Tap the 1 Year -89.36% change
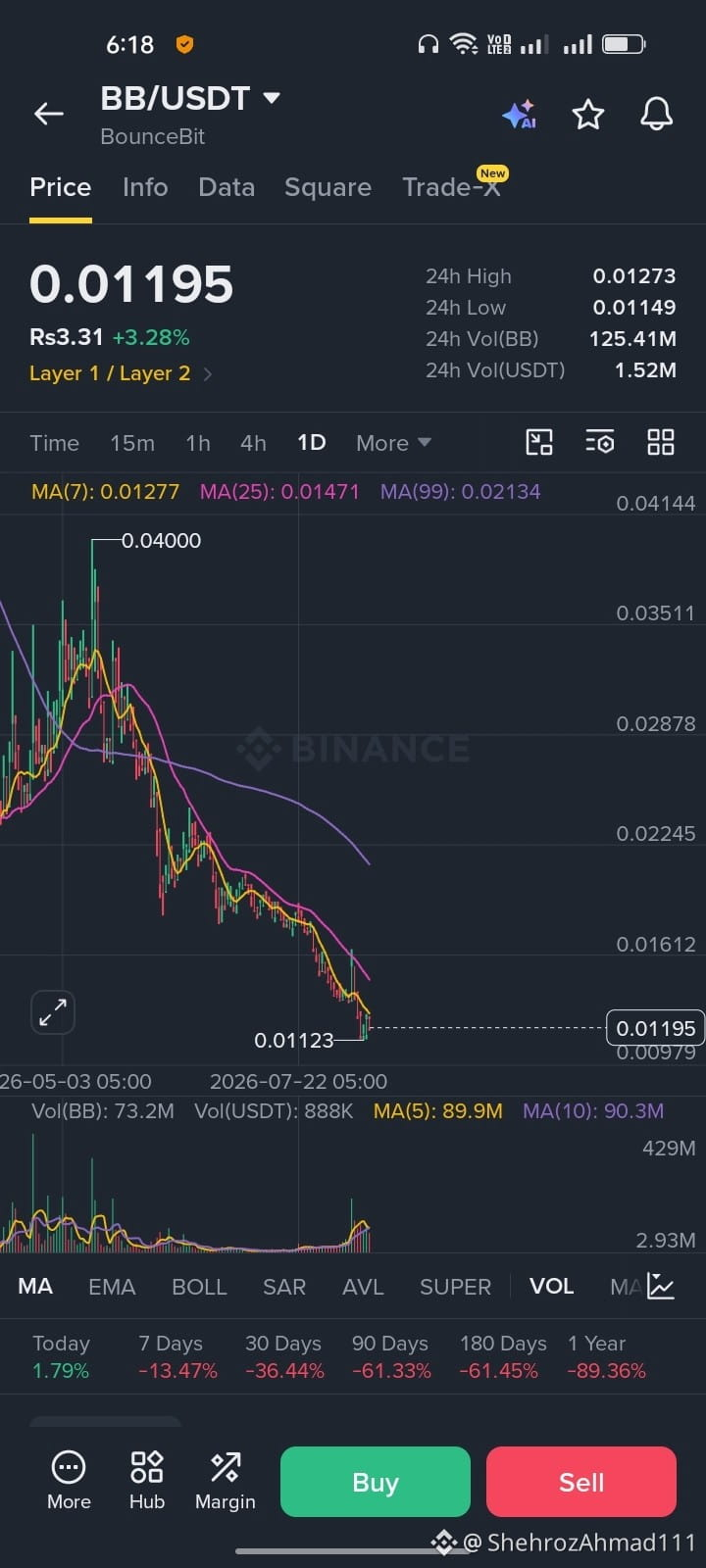 606,1357
